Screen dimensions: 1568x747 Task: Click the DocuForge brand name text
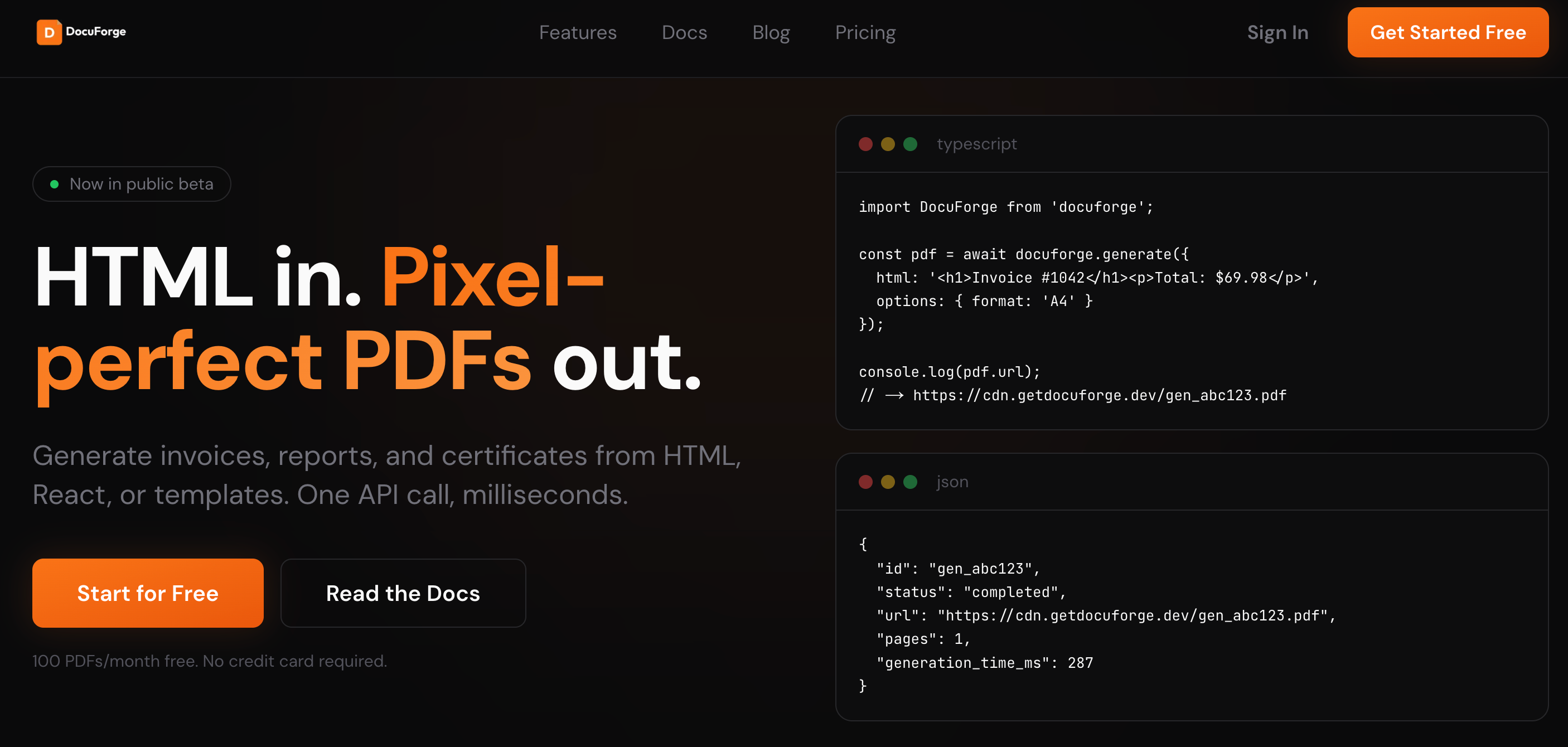click(x=95, y=32)
